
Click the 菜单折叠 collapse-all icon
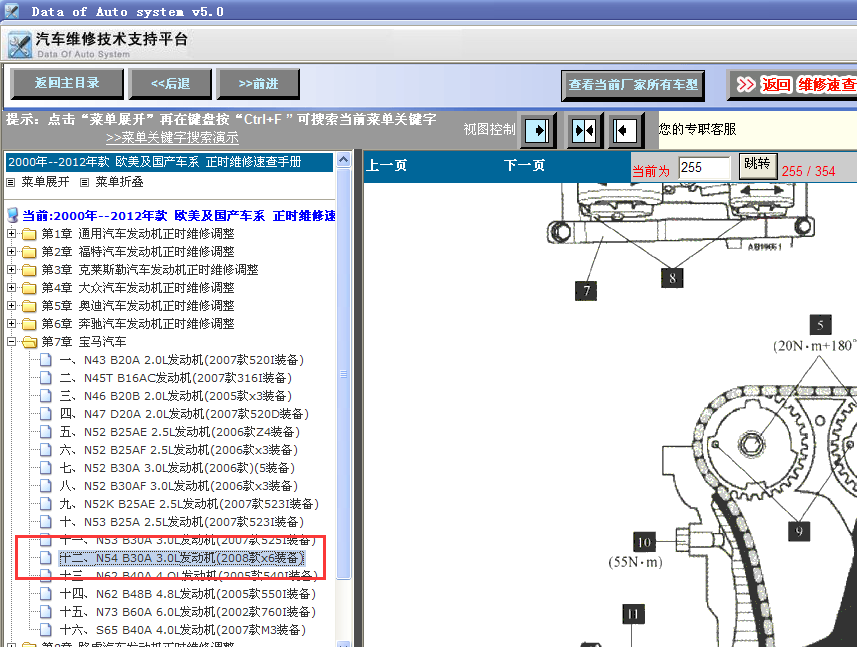click(84, 183)
